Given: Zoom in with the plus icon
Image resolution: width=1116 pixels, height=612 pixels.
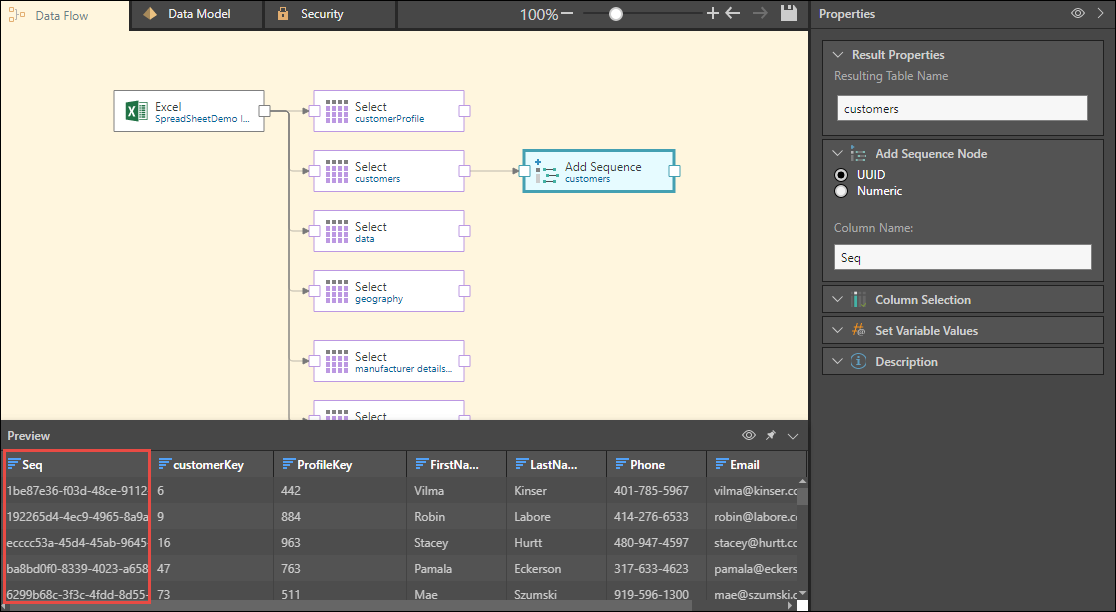Looking at the screenshot, I should tap(713, 14).
